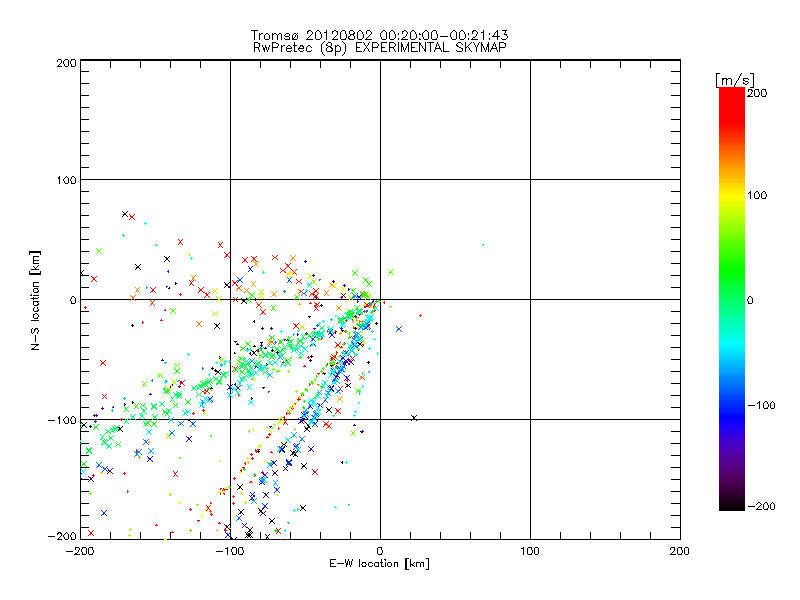Click the blue X marker just right of origin

399,329
